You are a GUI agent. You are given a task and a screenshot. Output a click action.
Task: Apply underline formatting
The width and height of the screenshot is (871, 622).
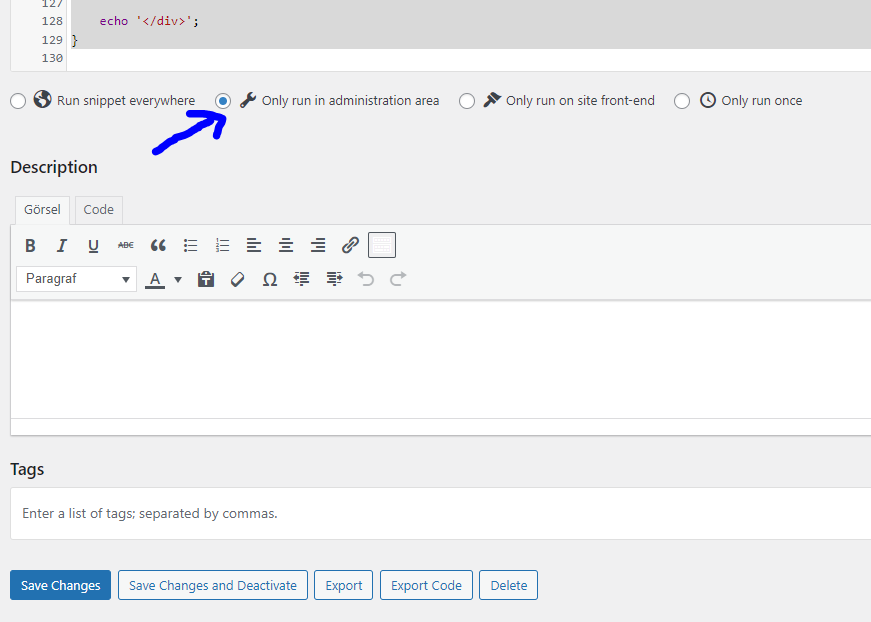pos(93,245)
